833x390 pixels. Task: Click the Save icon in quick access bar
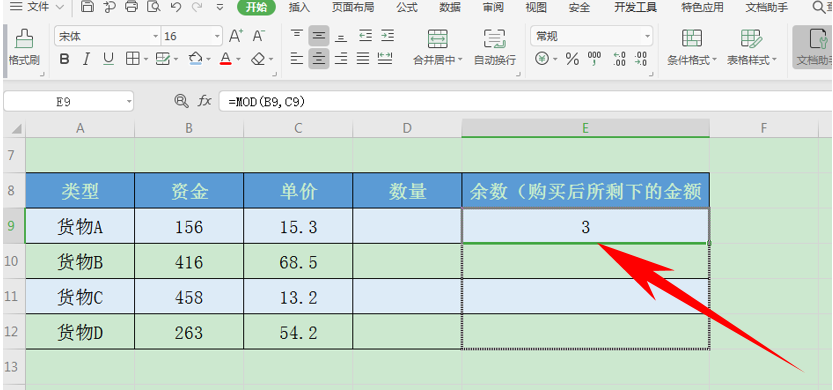(88, 7)
